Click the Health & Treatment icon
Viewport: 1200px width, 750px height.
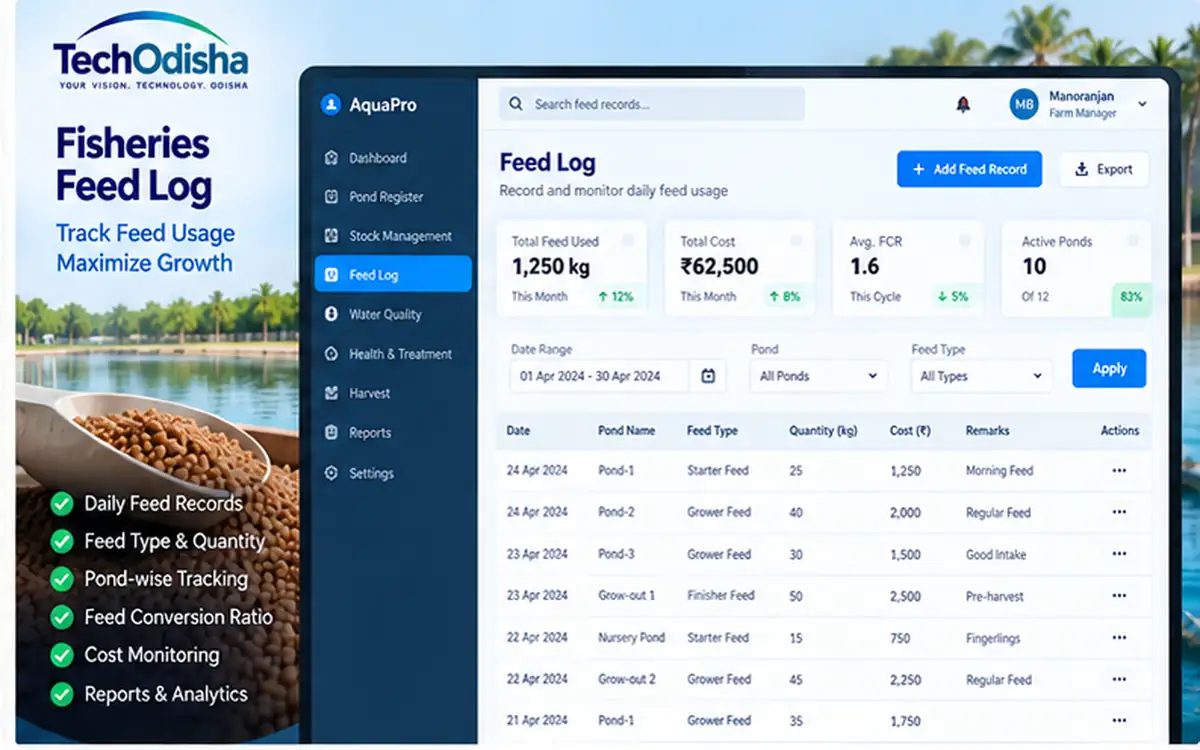click(x=332, y=354)
